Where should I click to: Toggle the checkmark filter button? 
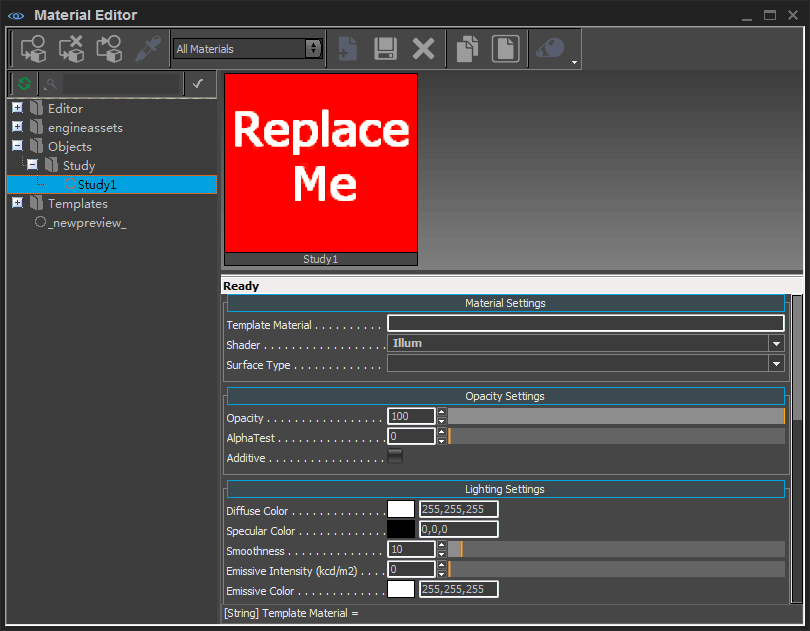(x=198, y=84)
